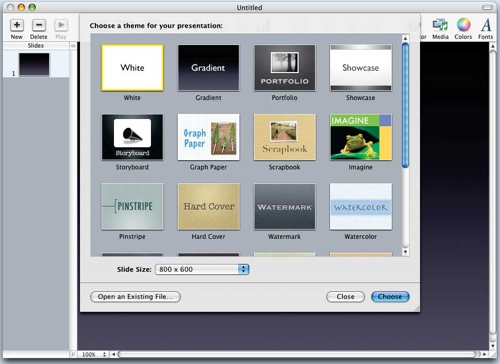
Task: Click the yellow minimize window button
Action: tap(21, 7)
